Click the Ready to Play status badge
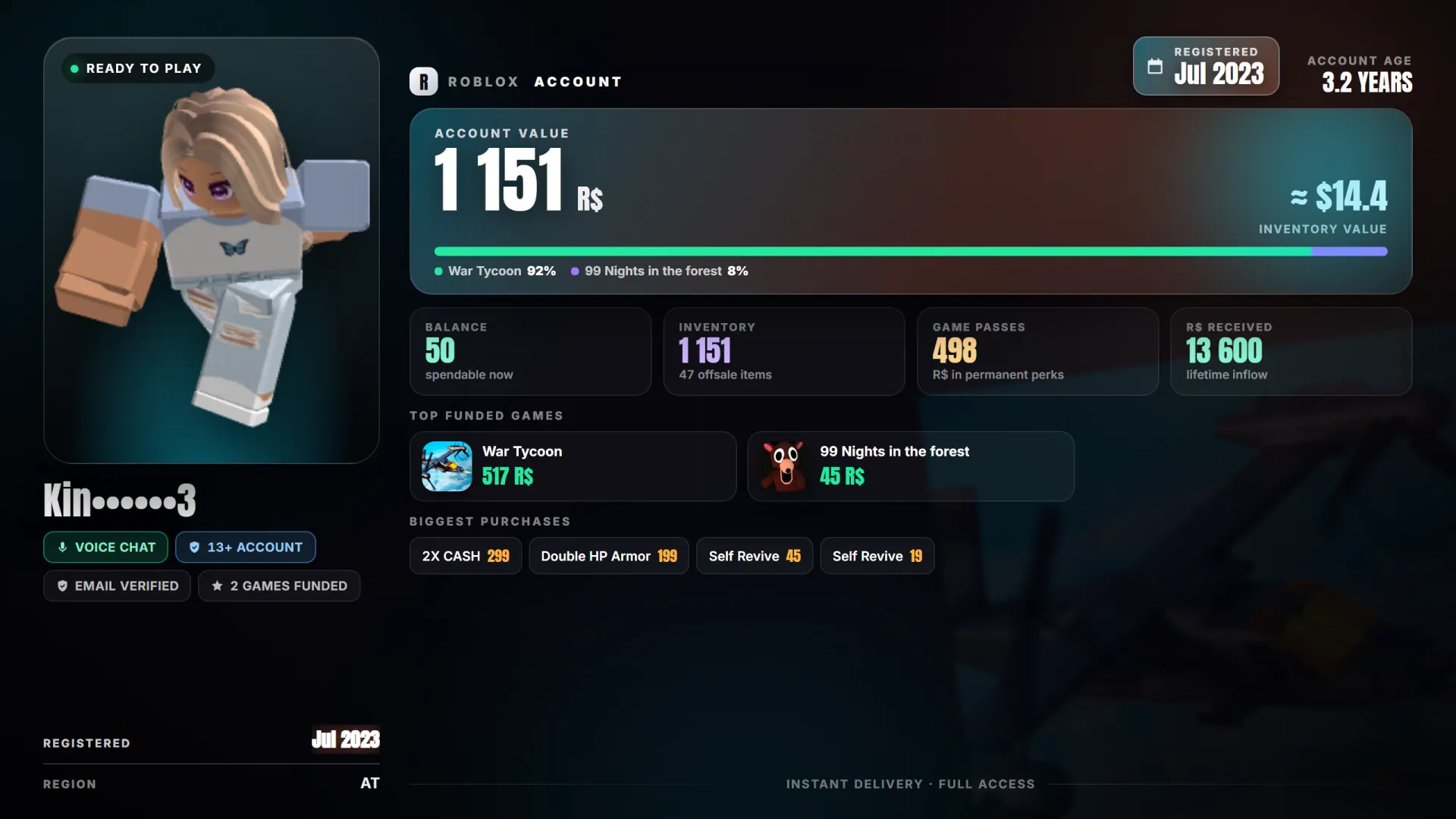 (x=138, y=68)
